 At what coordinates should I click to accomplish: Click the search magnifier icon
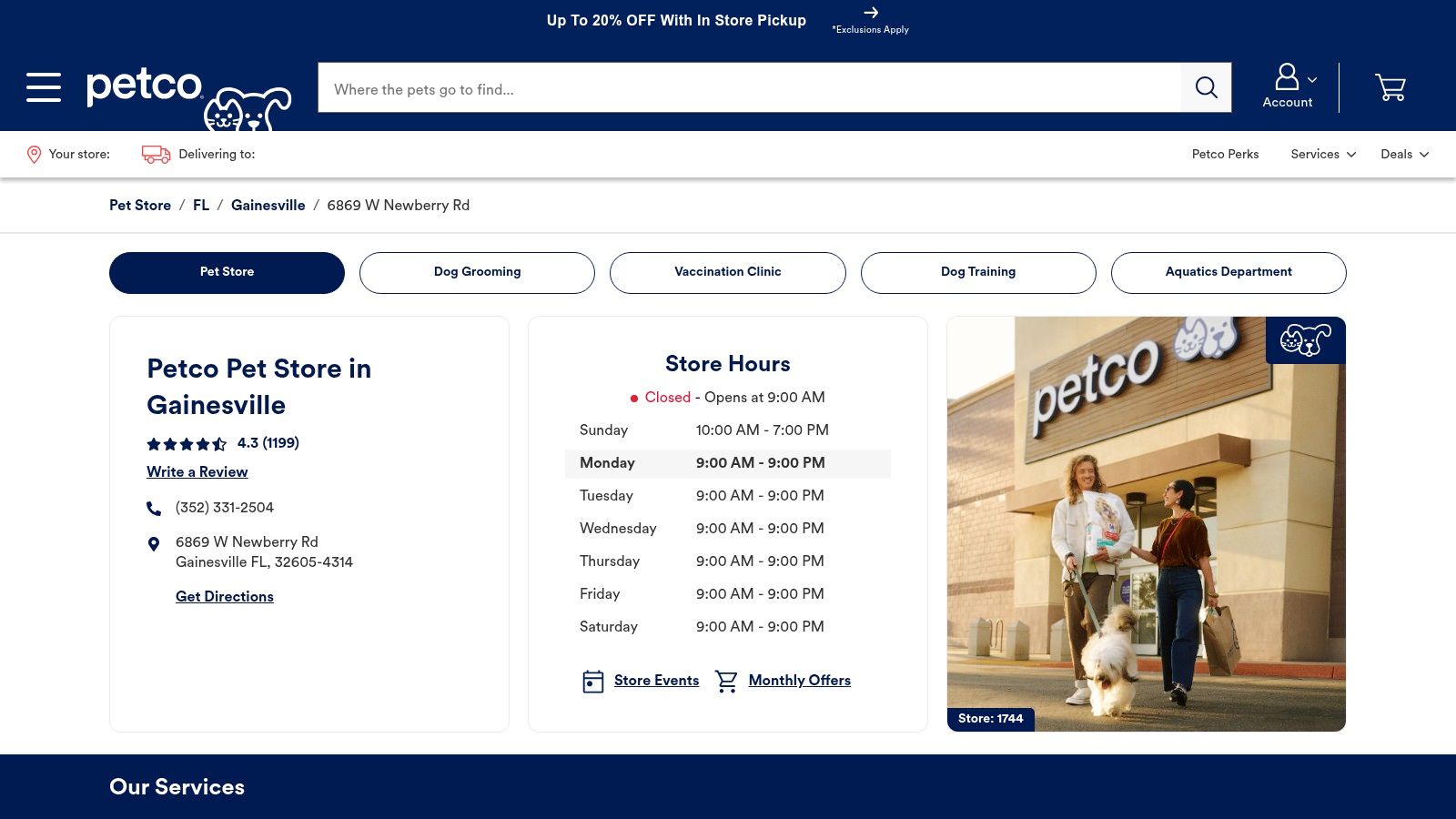(1206, 87)
